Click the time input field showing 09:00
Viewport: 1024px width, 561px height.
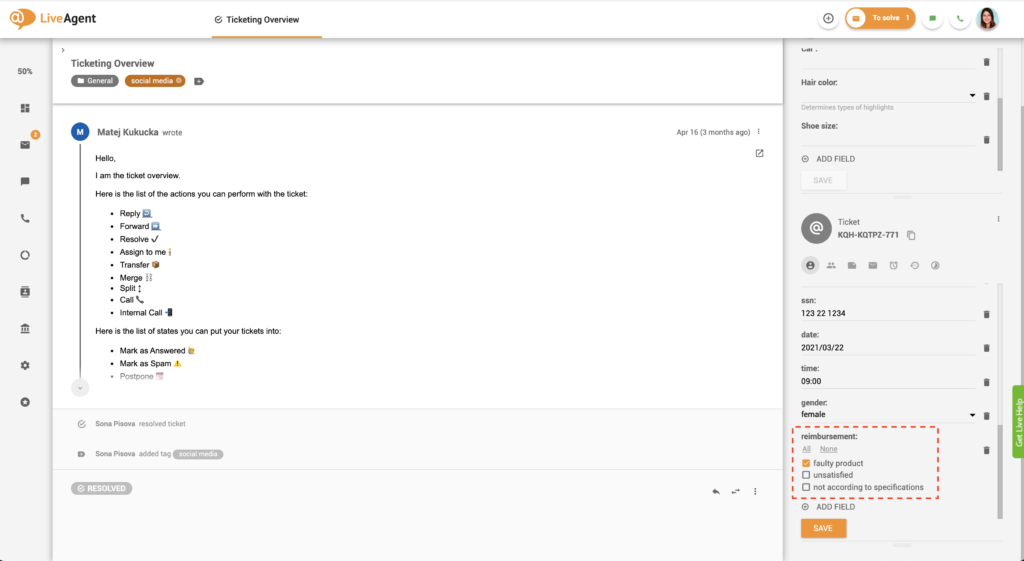tap(885, 381)
